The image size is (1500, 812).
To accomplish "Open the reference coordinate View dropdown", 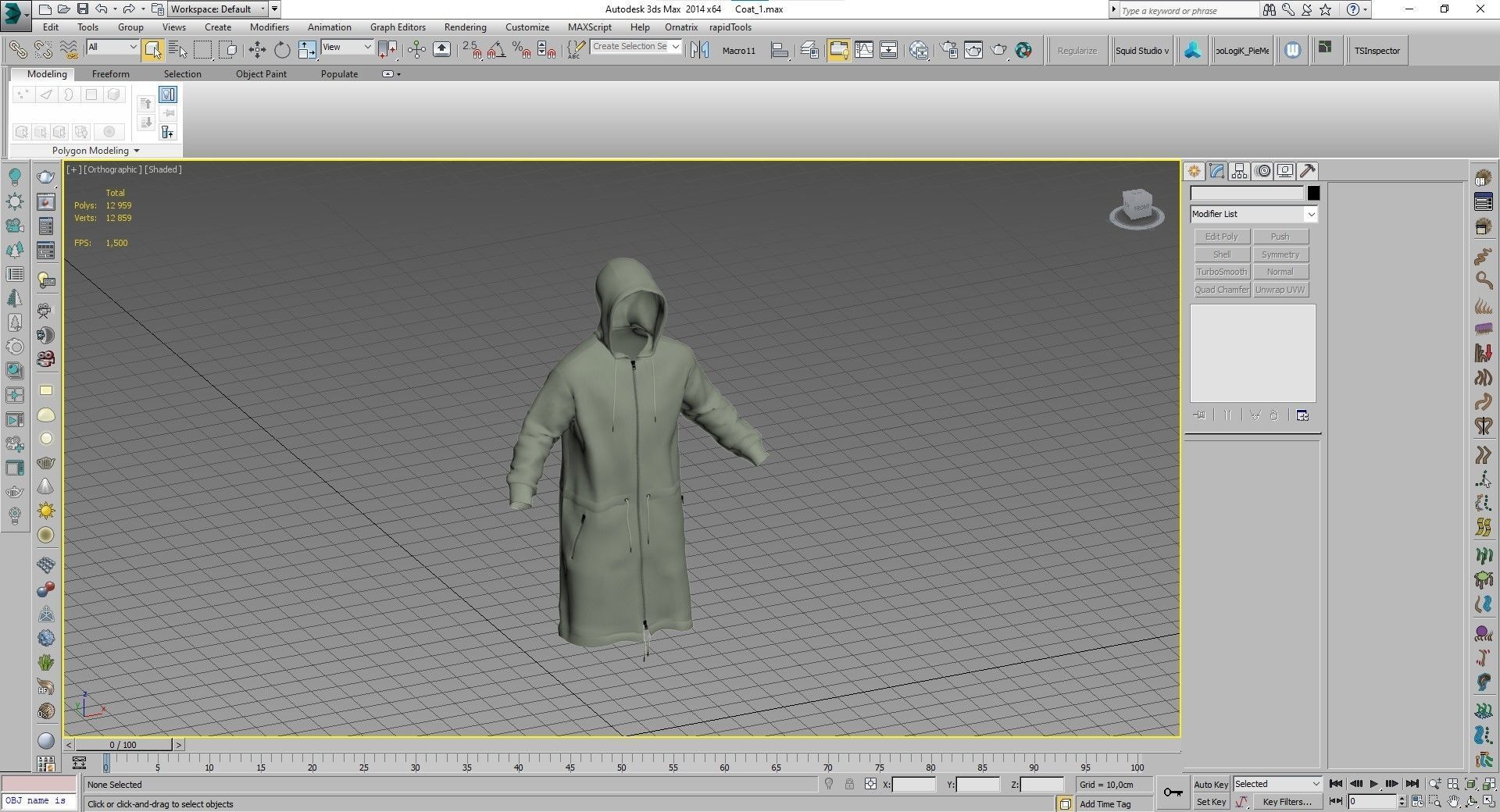I will click(348, 47).
